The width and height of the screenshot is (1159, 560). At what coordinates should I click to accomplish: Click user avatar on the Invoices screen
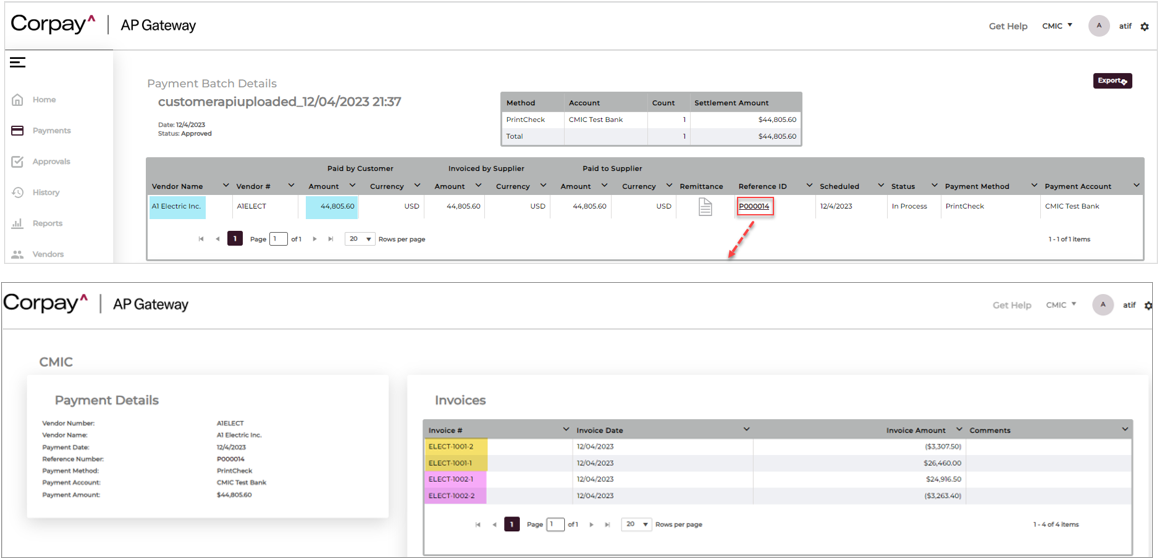click(1103, 304)
